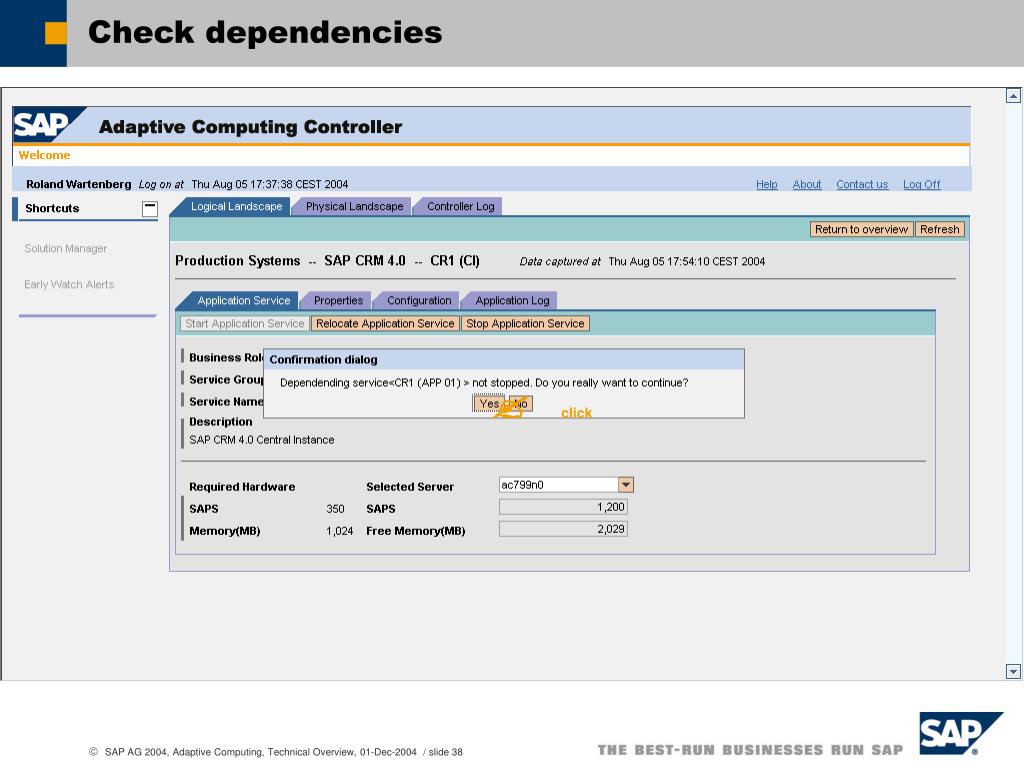
Task: Click the scrollbar down arrow
Action: tap(1013, 671)
